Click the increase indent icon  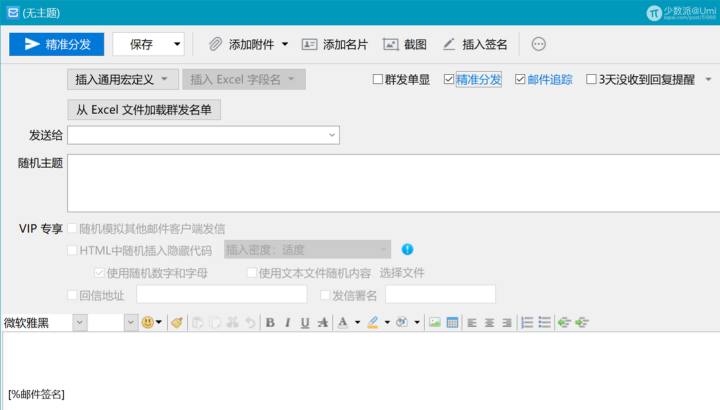point(582,323)
